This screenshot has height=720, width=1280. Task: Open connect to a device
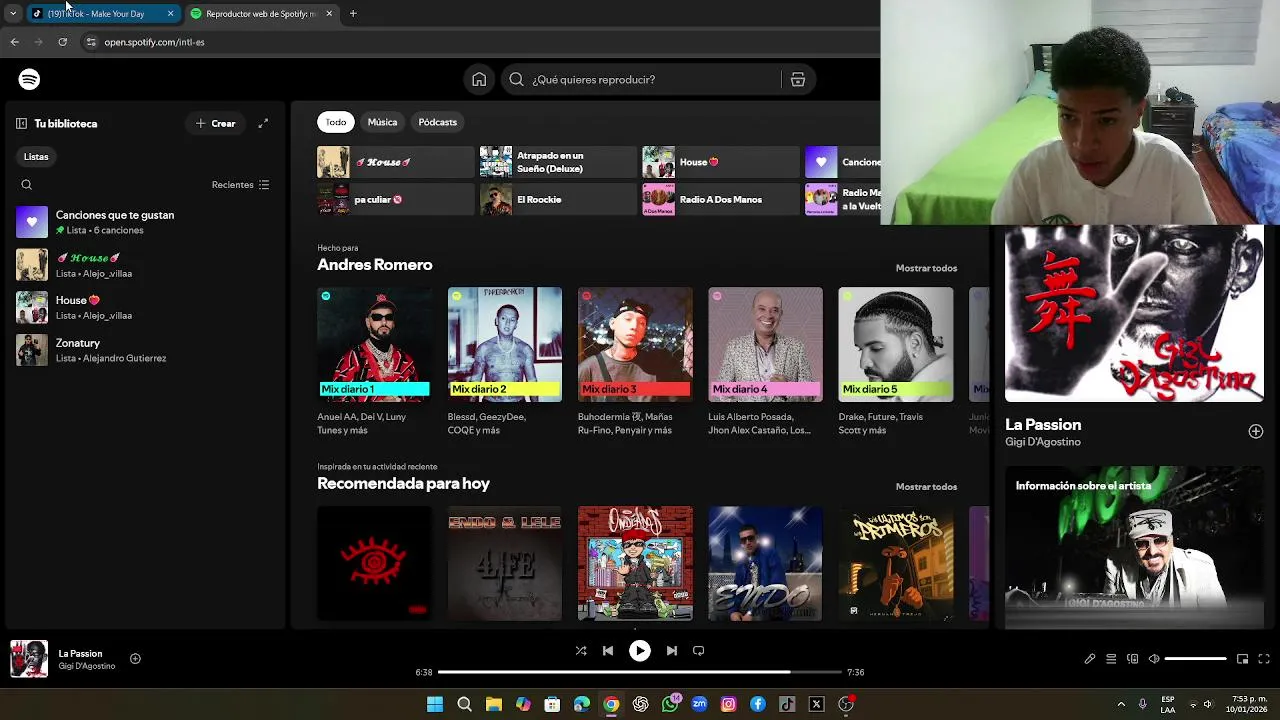tap(1133, 659)
